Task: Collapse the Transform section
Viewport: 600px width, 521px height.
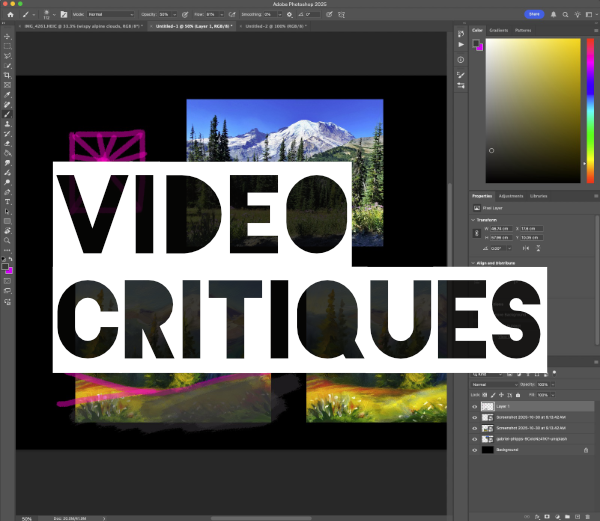Action: click(473, 220)
